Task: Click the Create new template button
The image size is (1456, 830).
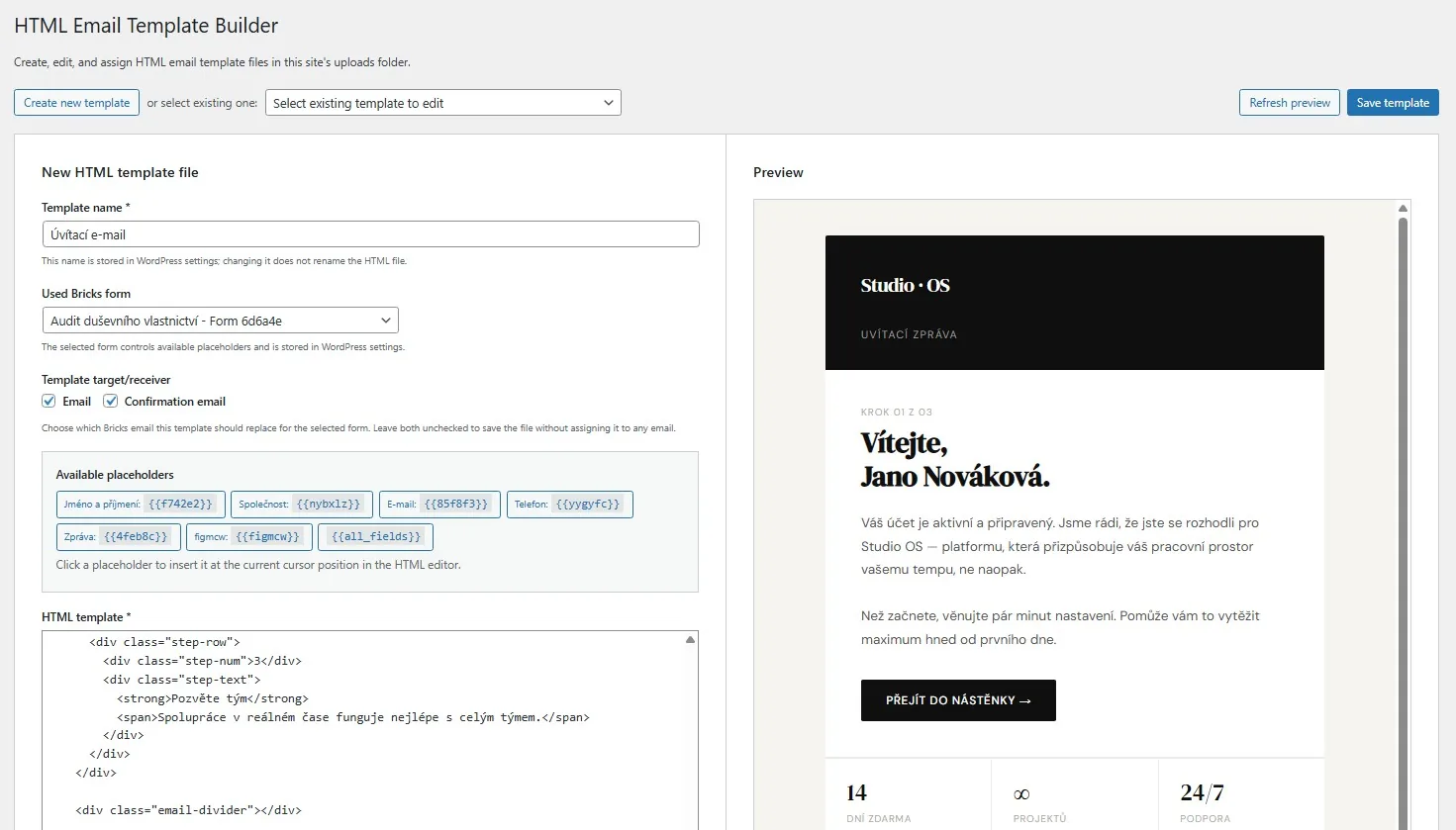Action: pyautogui.click(x=77, y=103)
